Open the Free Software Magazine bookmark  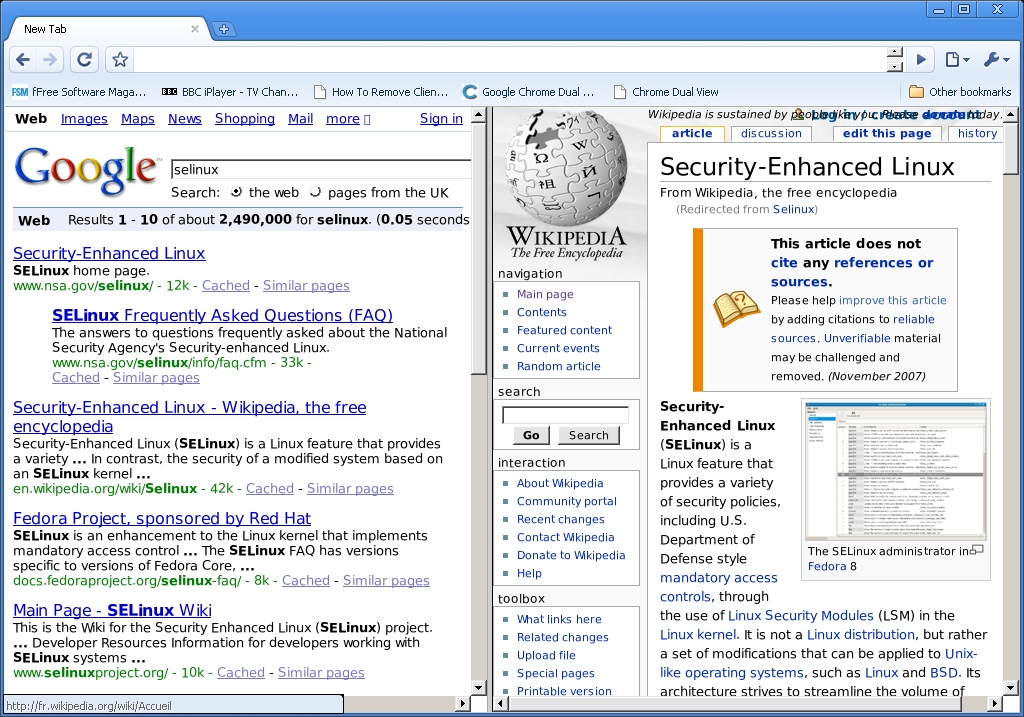79,92
